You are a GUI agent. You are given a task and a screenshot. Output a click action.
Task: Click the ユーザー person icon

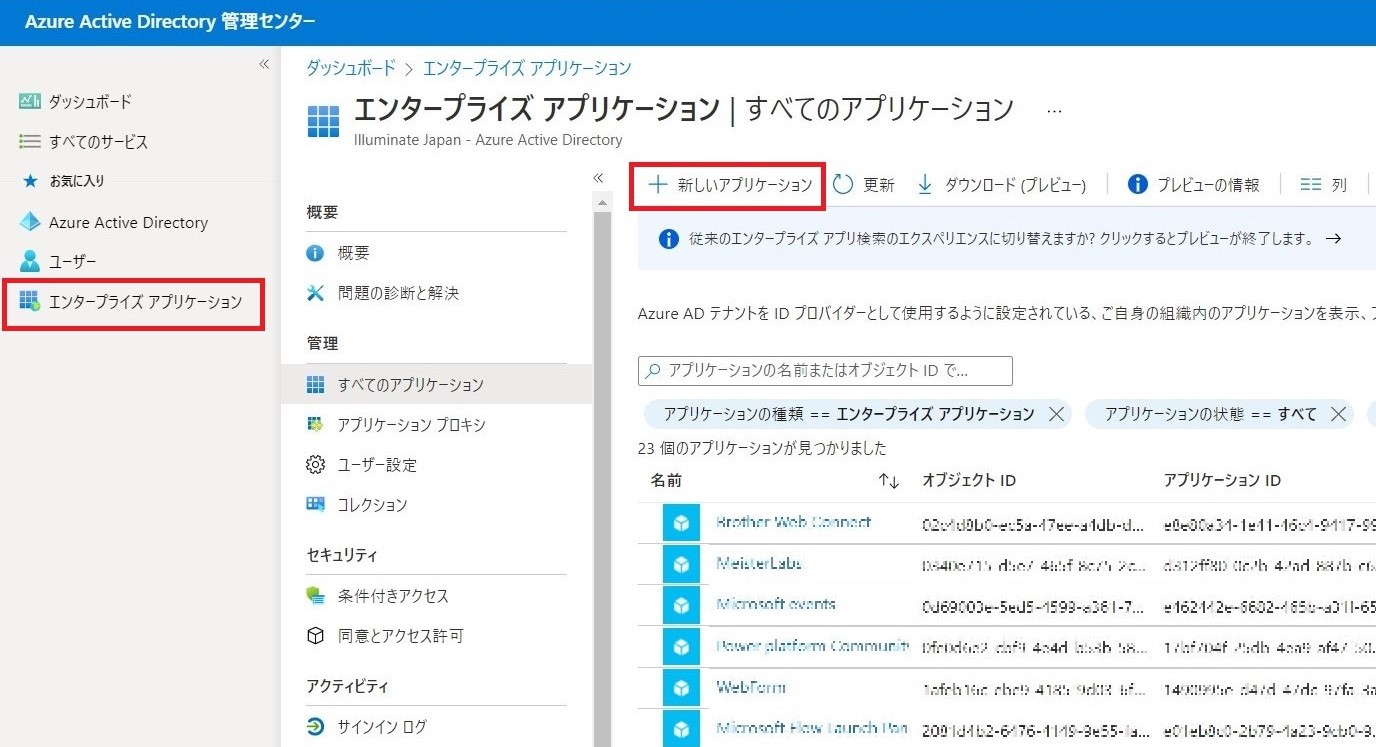[x=30, y=262]
